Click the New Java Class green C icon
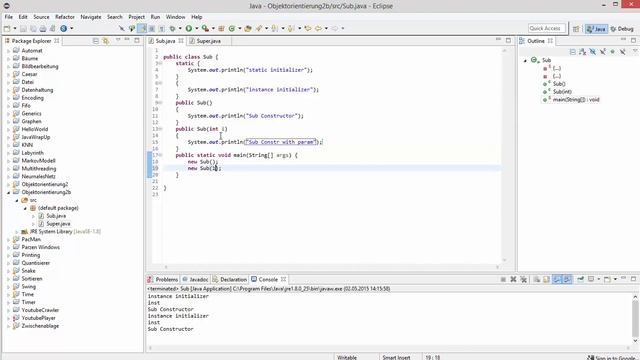This screenshot has width=640, height=360. tap(232, 29)
